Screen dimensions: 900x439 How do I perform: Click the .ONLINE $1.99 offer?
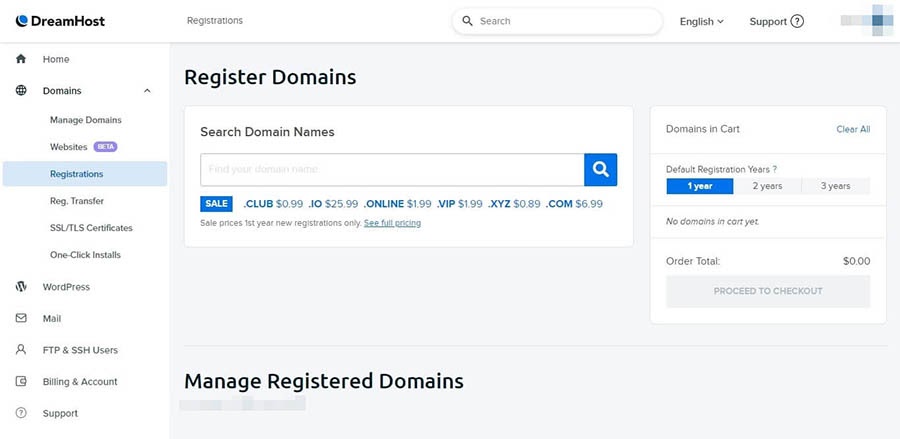coord(397,204)
